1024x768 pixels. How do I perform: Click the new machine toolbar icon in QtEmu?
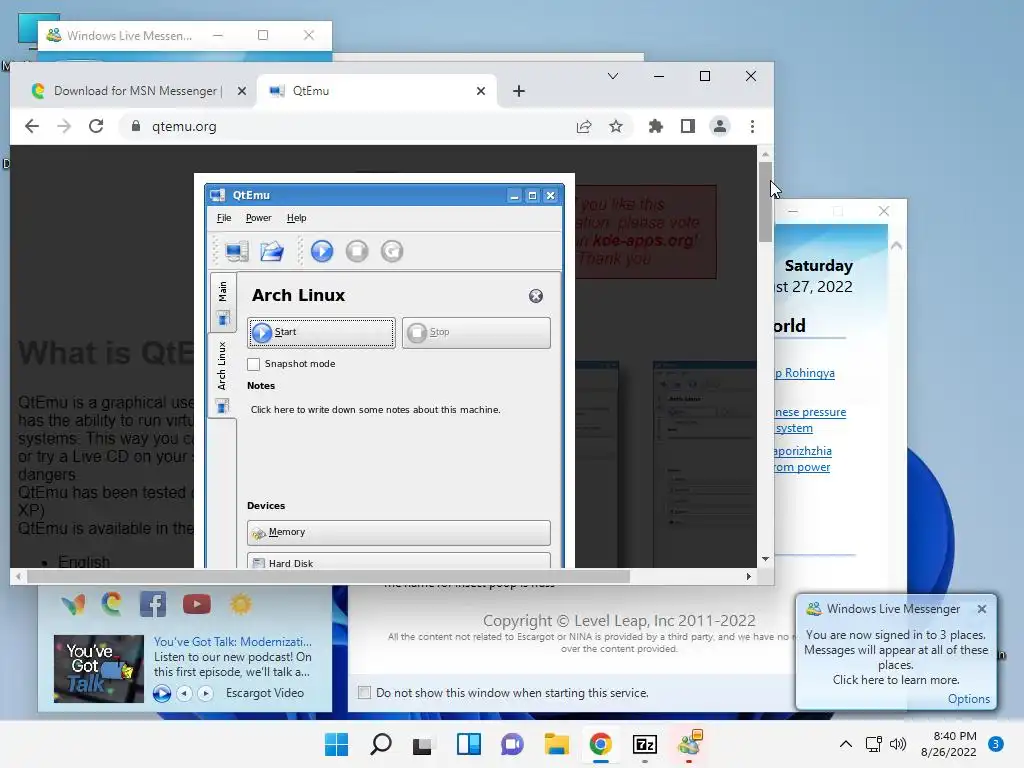pyautogui.click(x=236, y=251)
